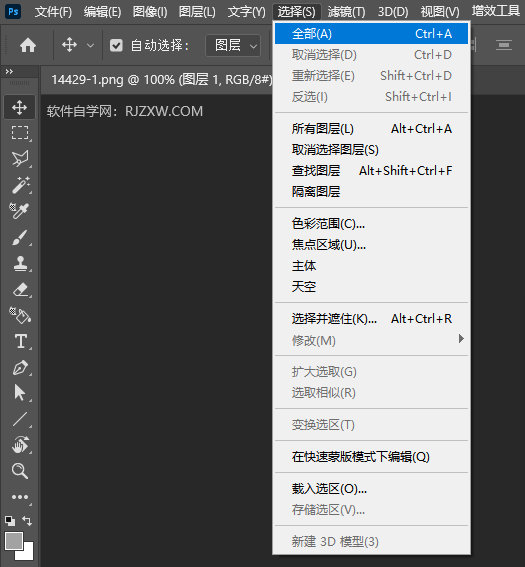Close the 选择(S) menu
Screen dimensions: 525x567
coord(296,12)
